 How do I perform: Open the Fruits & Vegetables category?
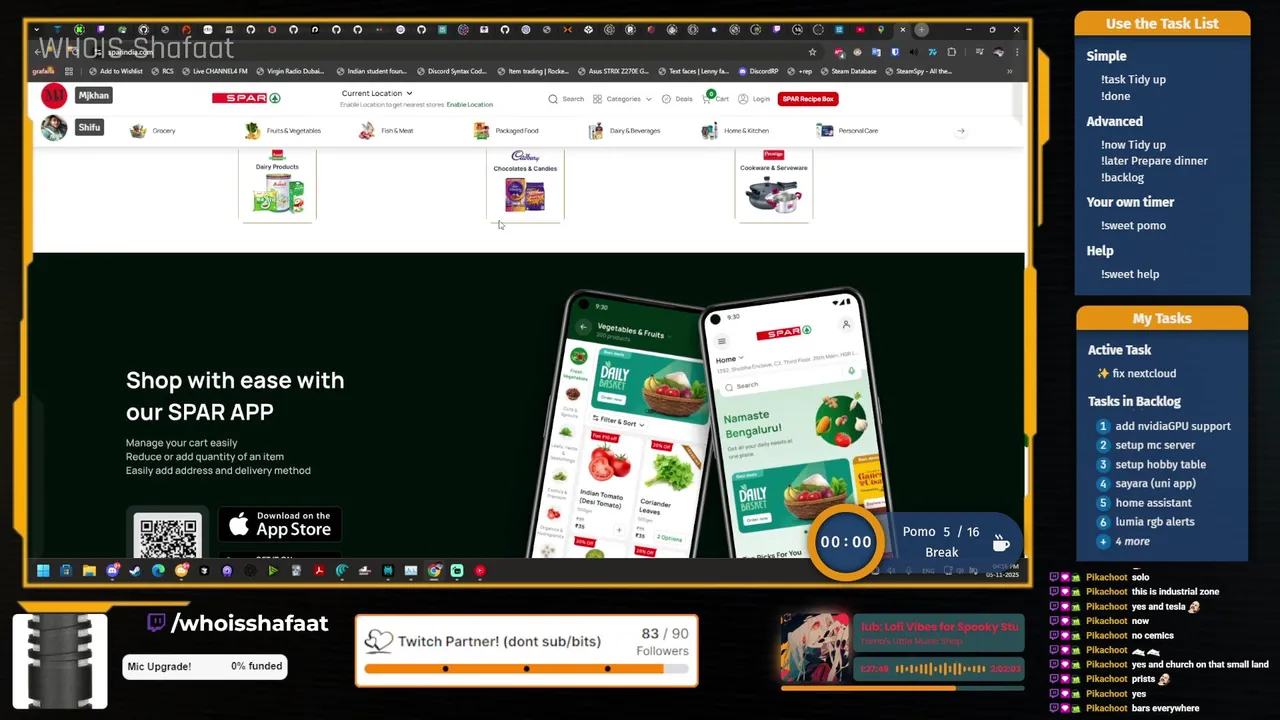point(283,130)
